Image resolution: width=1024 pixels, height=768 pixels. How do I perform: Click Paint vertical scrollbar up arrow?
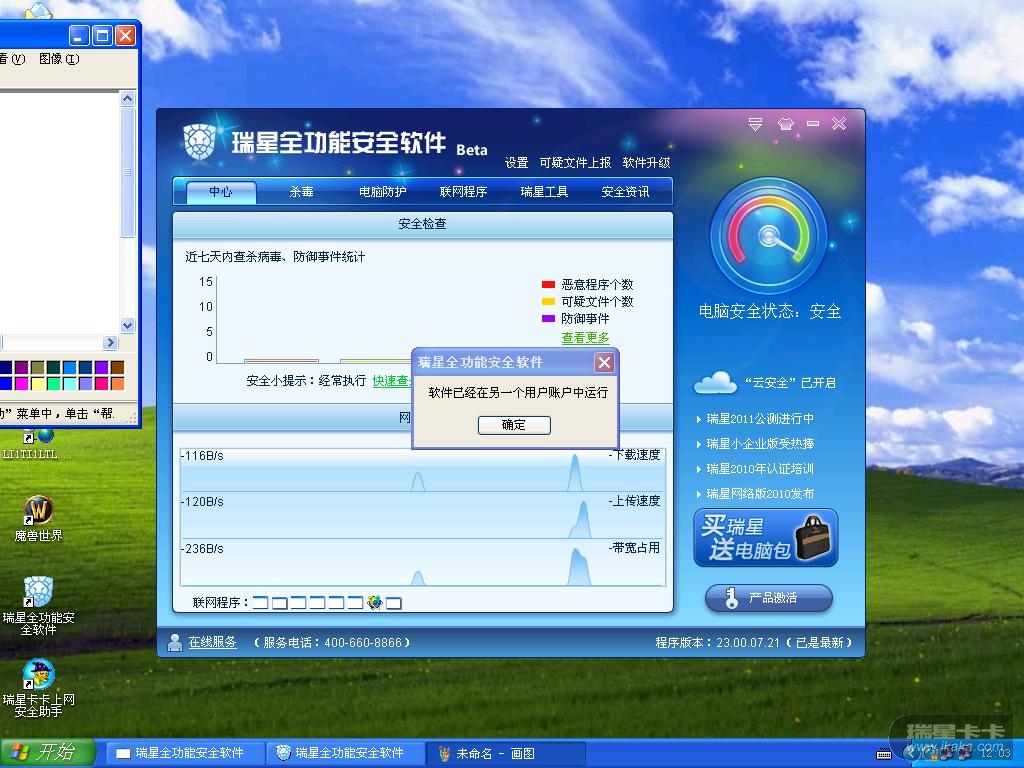point(128,99)
